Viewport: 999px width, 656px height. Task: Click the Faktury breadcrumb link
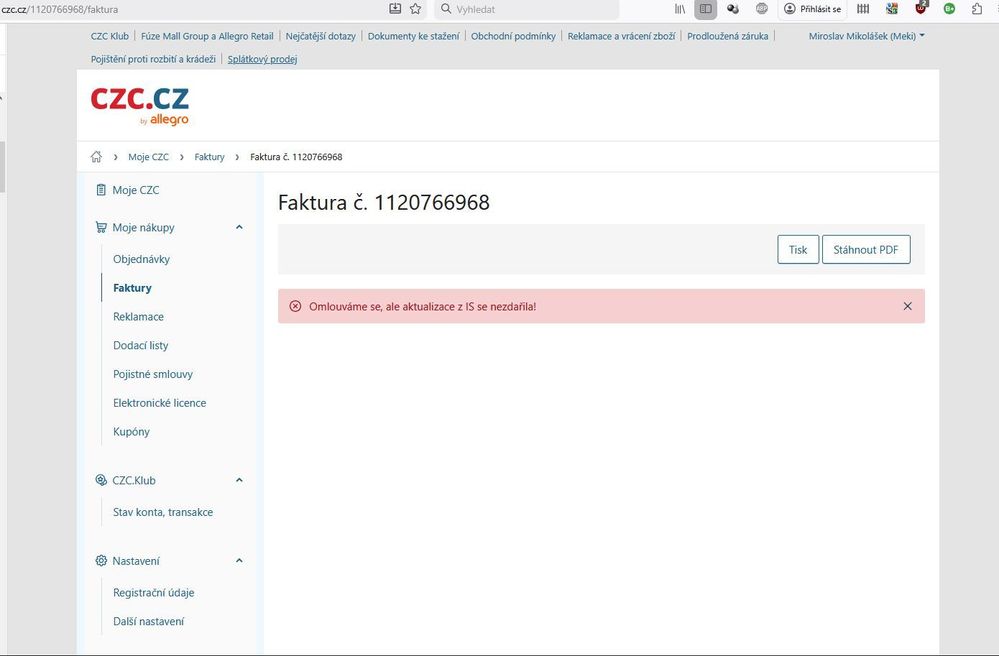pos(209,157)
